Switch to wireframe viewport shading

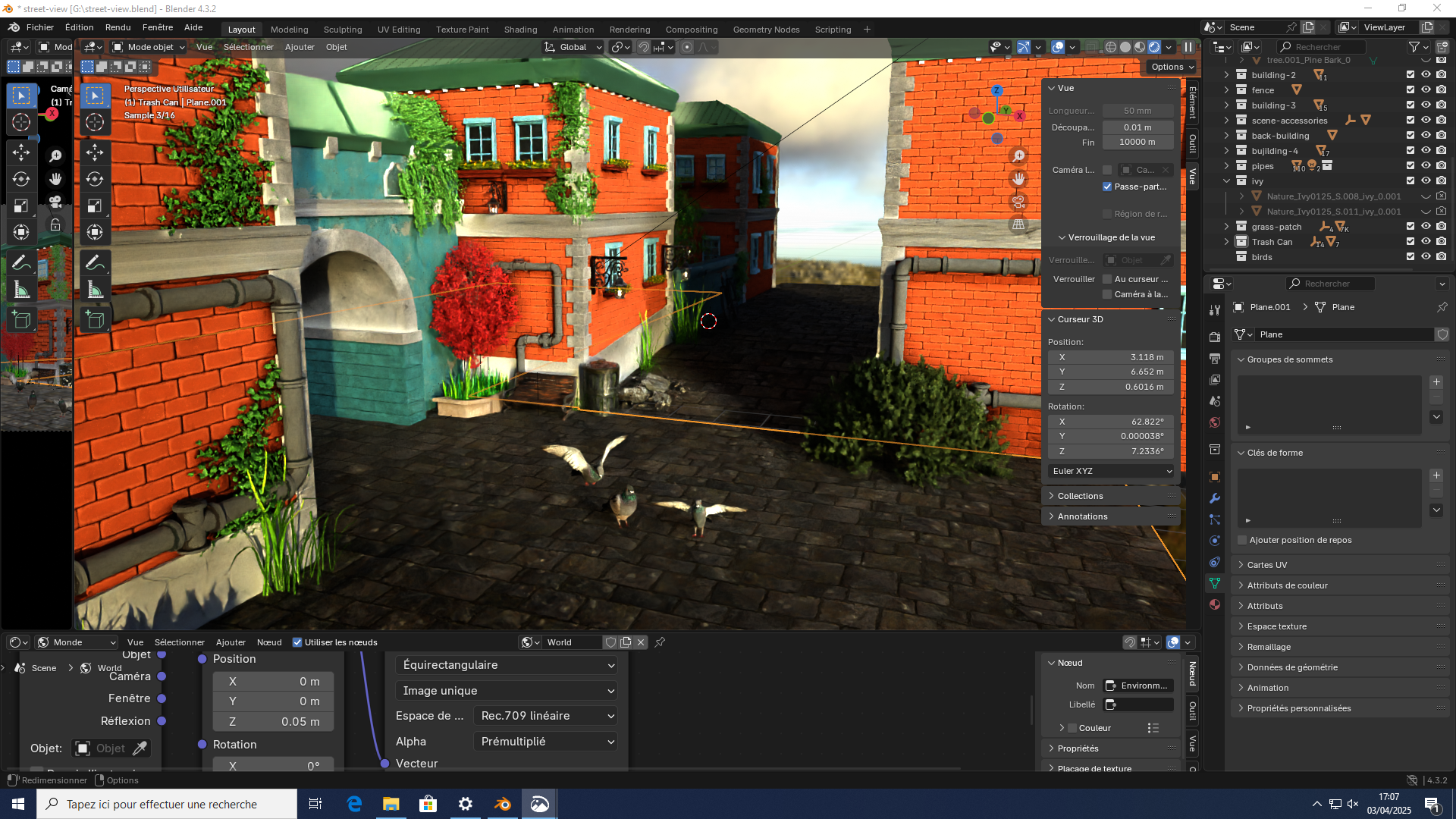point(1111,47)
